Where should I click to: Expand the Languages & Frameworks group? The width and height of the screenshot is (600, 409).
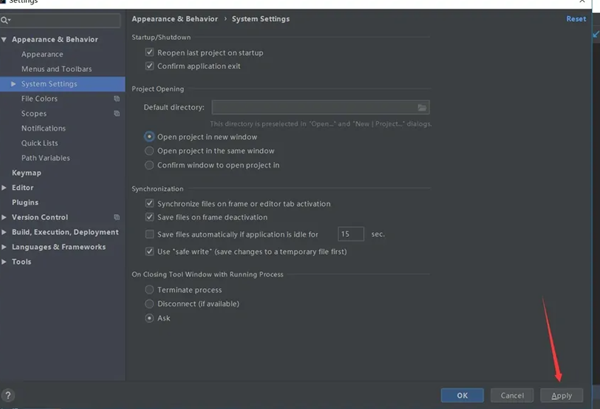pyautogui.click(x=5, y=247)
